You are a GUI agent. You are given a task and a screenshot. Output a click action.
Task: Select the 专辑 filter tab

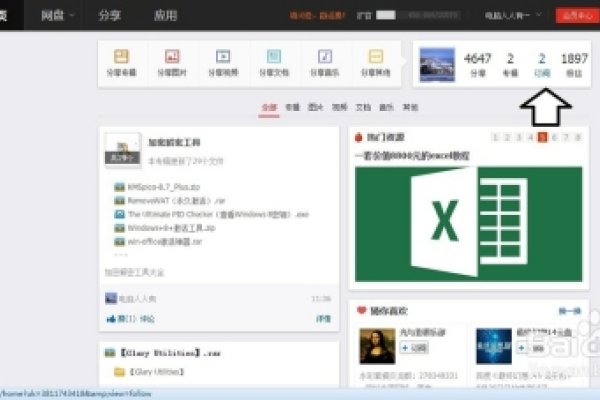click(x=293, y=108)
